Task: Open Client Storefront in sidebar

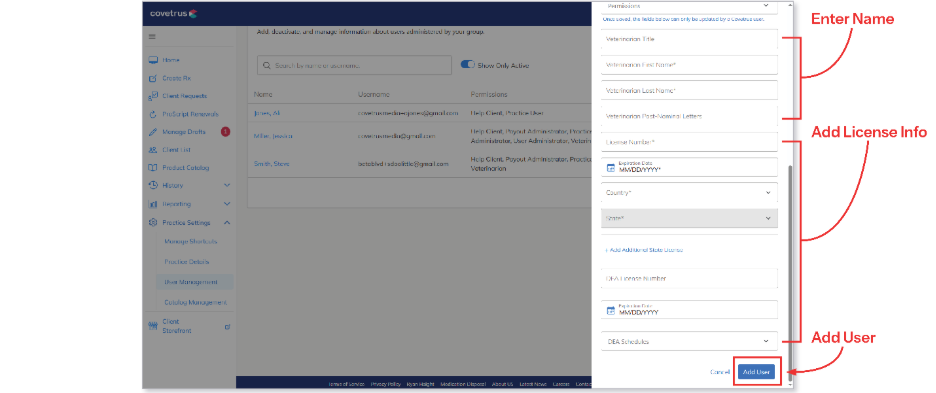Action: 177,326
